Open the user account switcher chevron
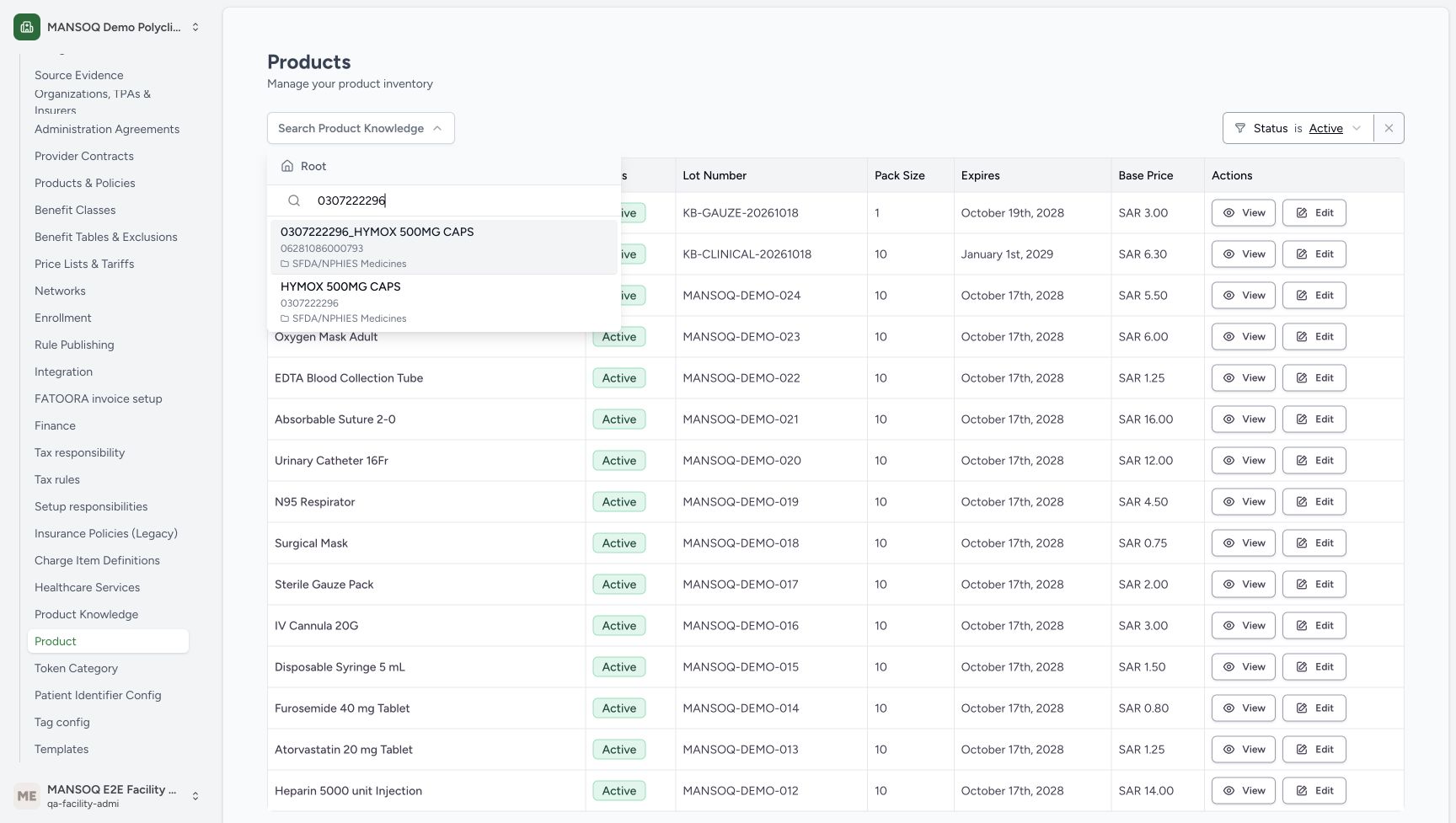The width and height of the screenshot is (1456, 823). [x=195, y=796]
